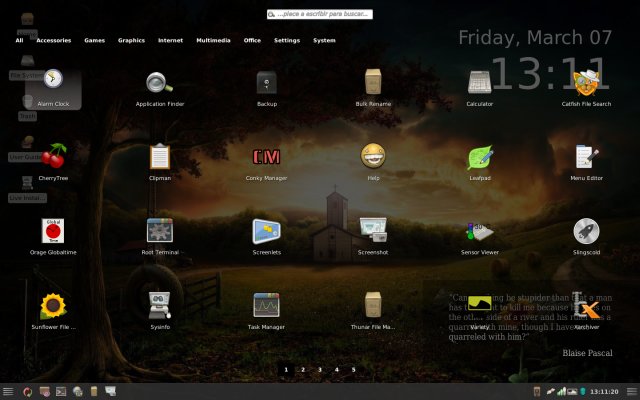Switch to Settings category

pyautogui.click(x=287, y=40)
